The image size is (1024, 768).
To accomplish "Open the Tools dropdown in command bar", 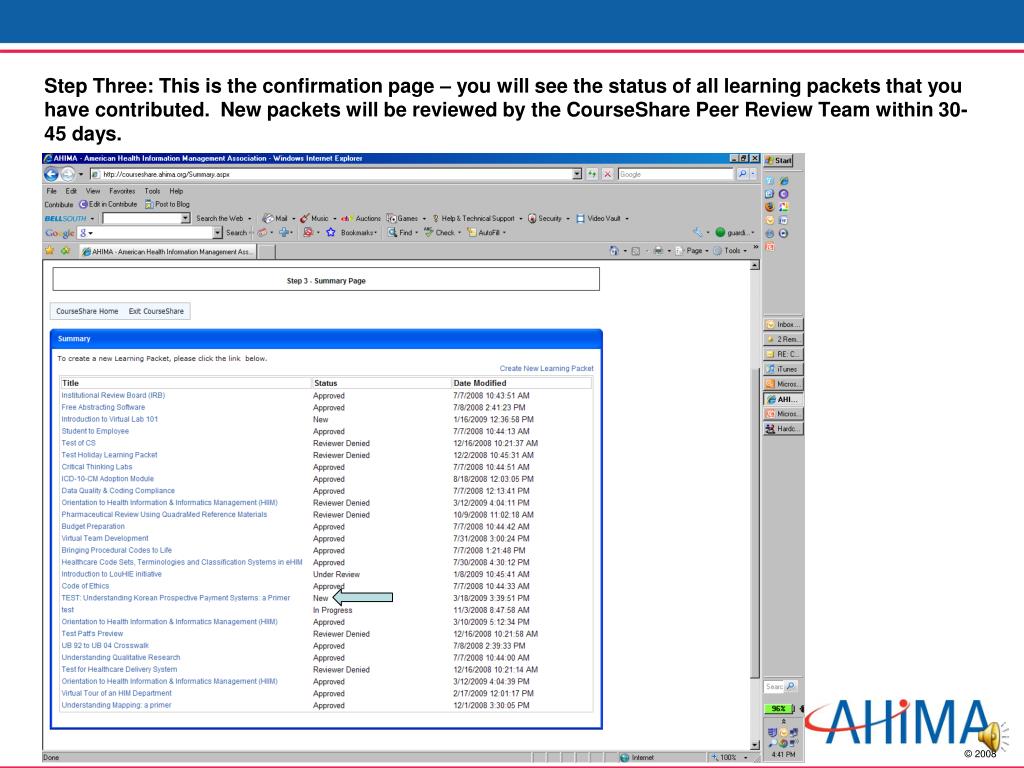I will (731, 251).
